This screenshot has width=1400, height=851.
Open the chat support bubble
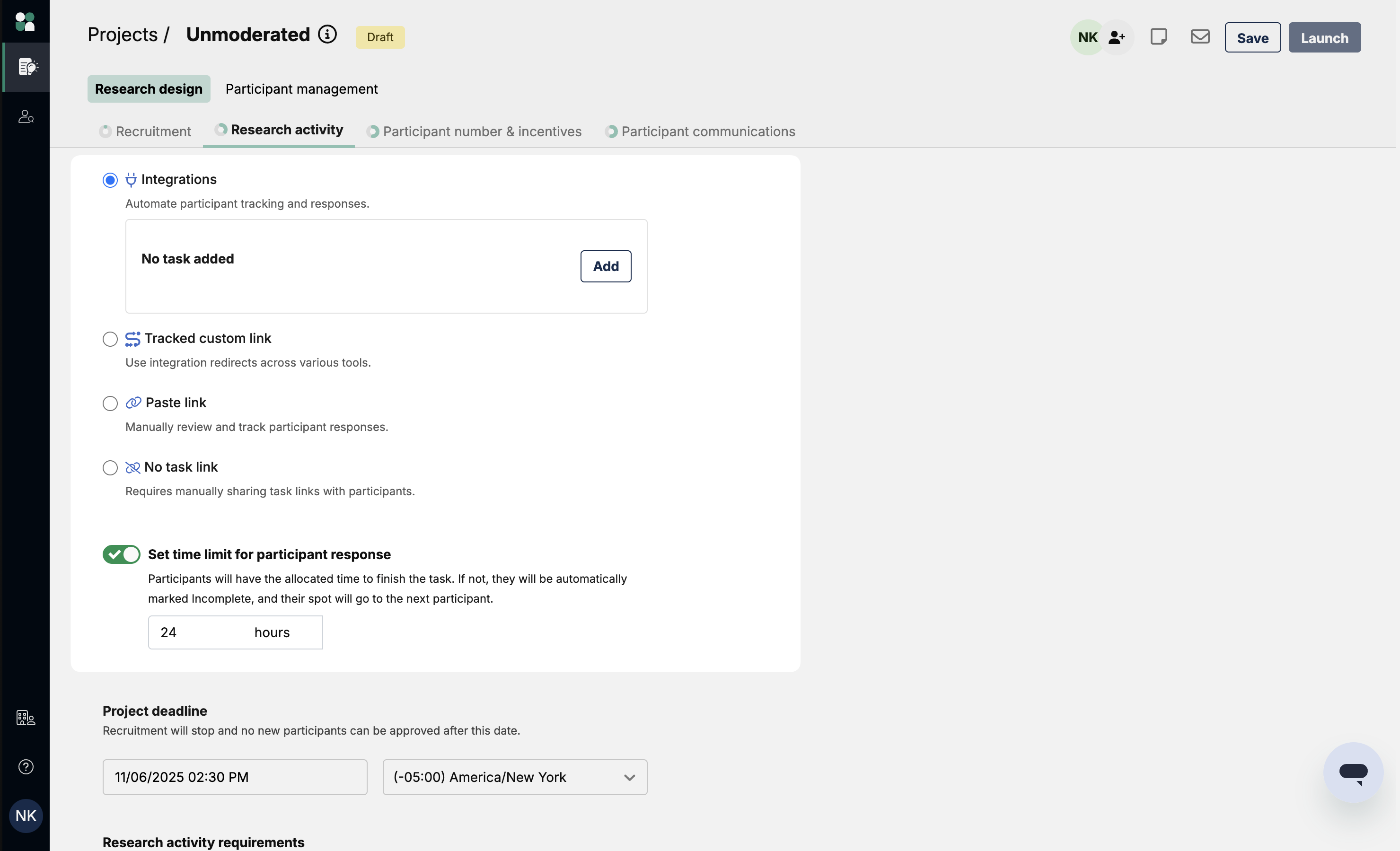(1353, 772)
